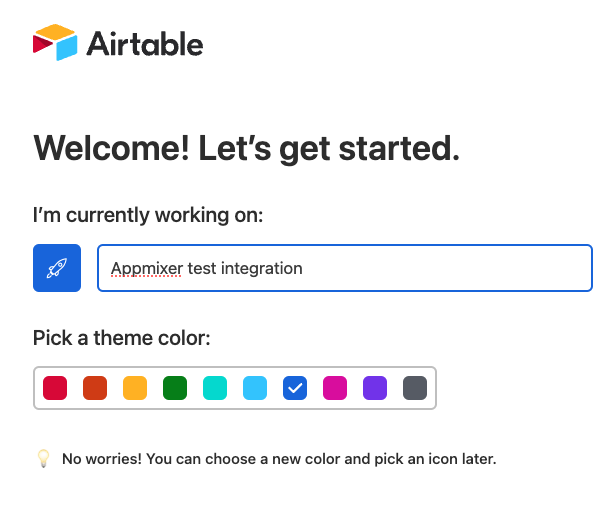Pick the purple theme color

[375, 387]
